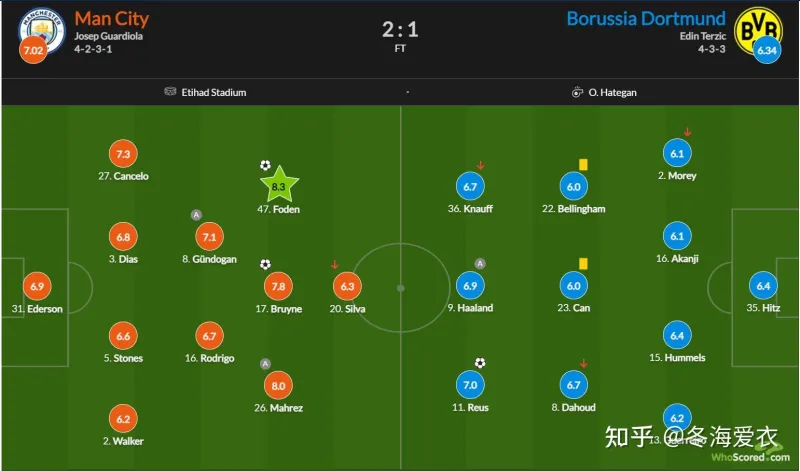
Task: Select Hitz's 6.4 goalkeeper rating
Action: coord(763,286)
